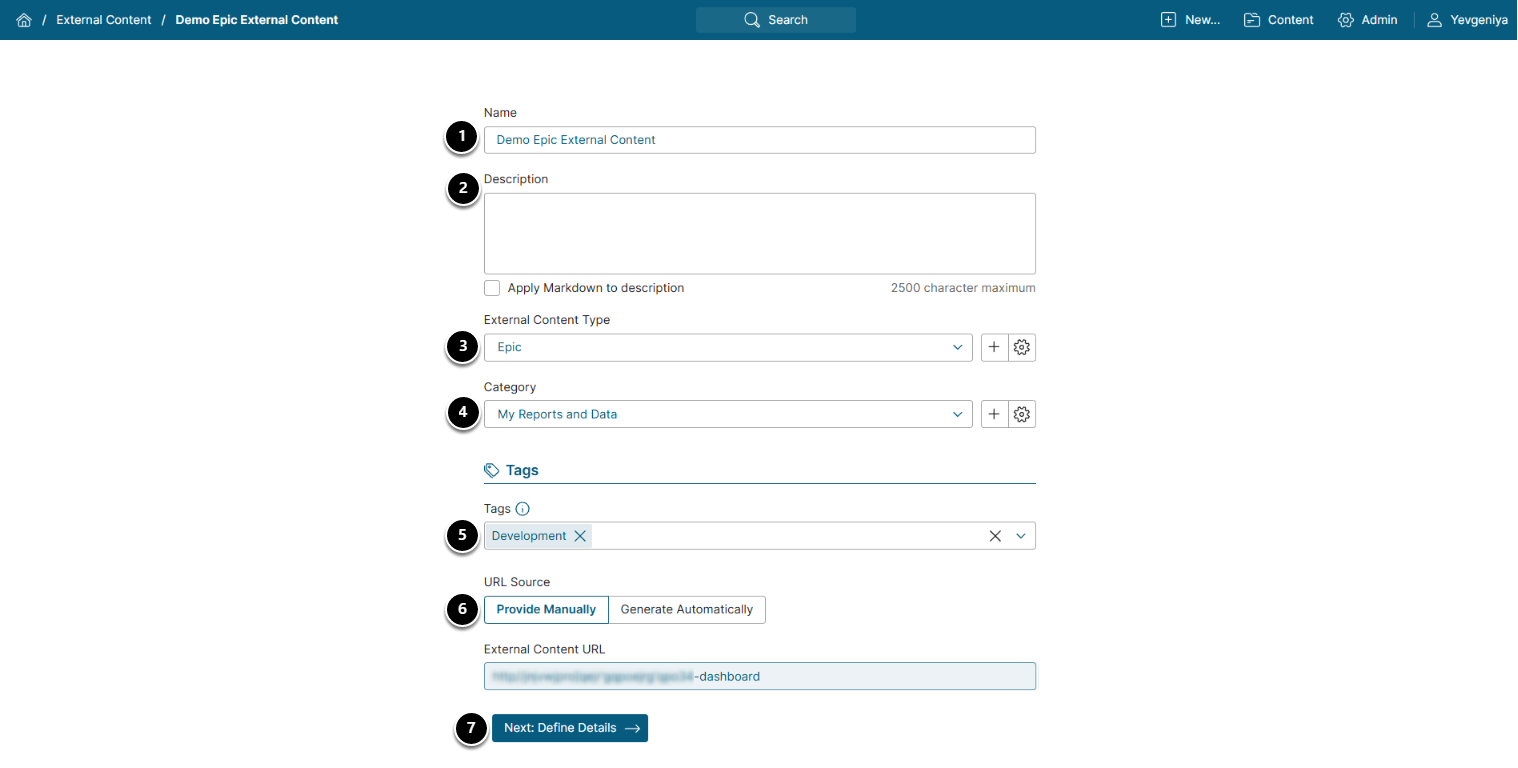Go to External Content breadcrumb link
The height and width of the screenshot is (768, 1518).
[104, 20]
